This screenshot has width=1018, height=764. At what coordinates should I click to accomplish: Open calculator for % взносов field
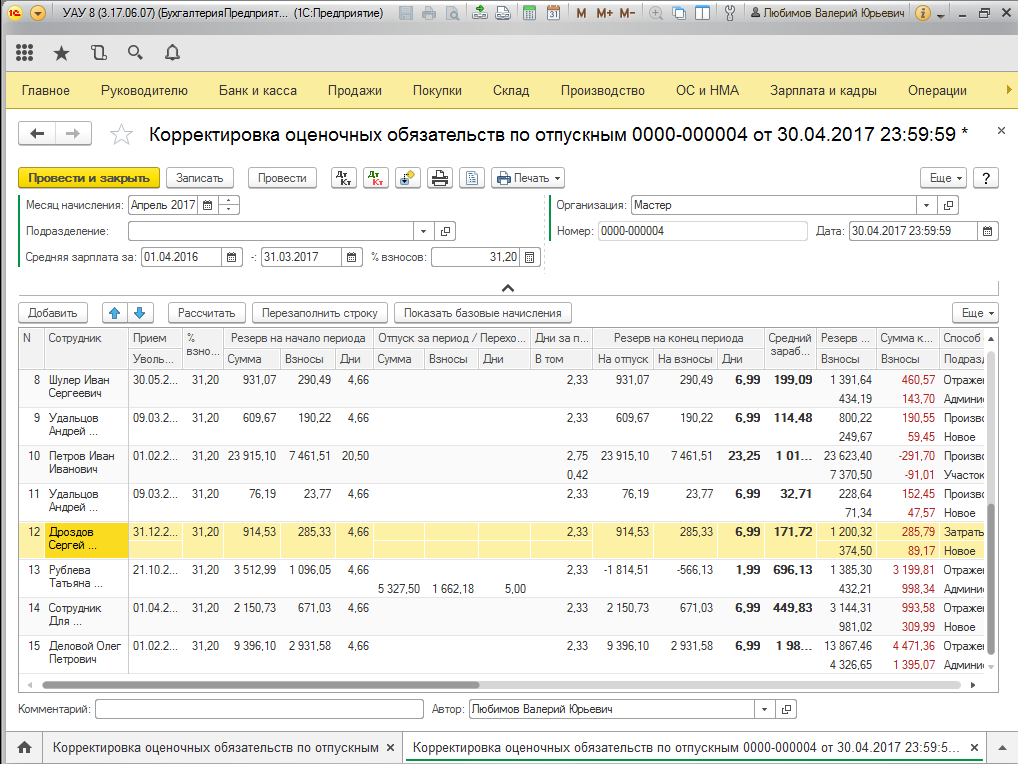pos(530,257)
